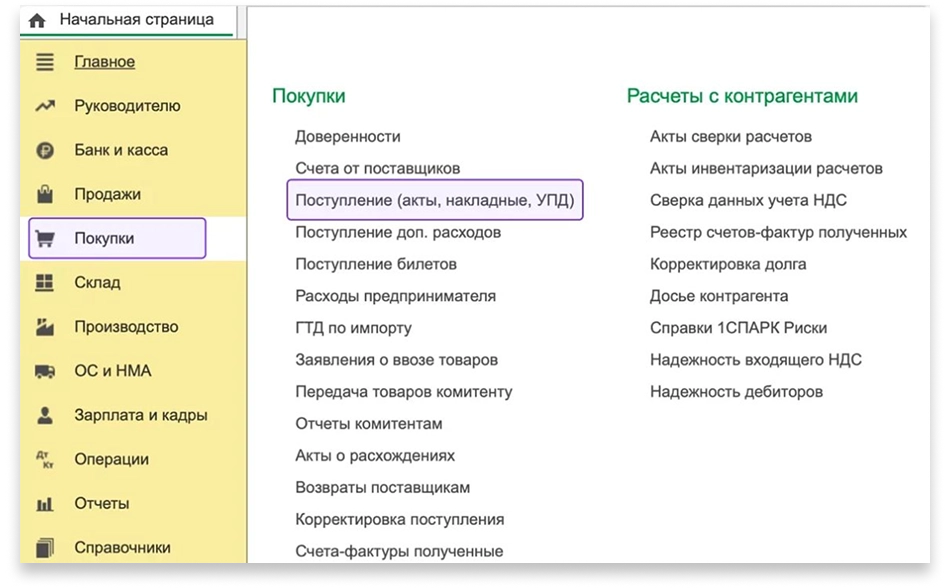Open Досье контрагента
Image resolution: width=950 pixels, height=588 pixels.
(x=719, y=296)
